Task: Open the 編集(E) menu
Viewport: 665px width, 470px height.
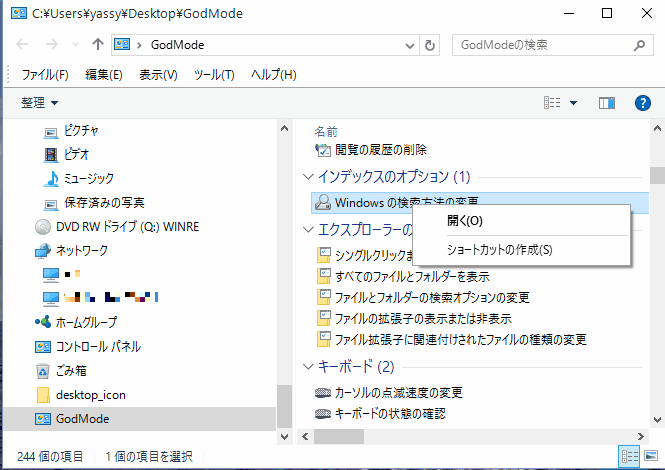Action: click(x=103, y=75)
